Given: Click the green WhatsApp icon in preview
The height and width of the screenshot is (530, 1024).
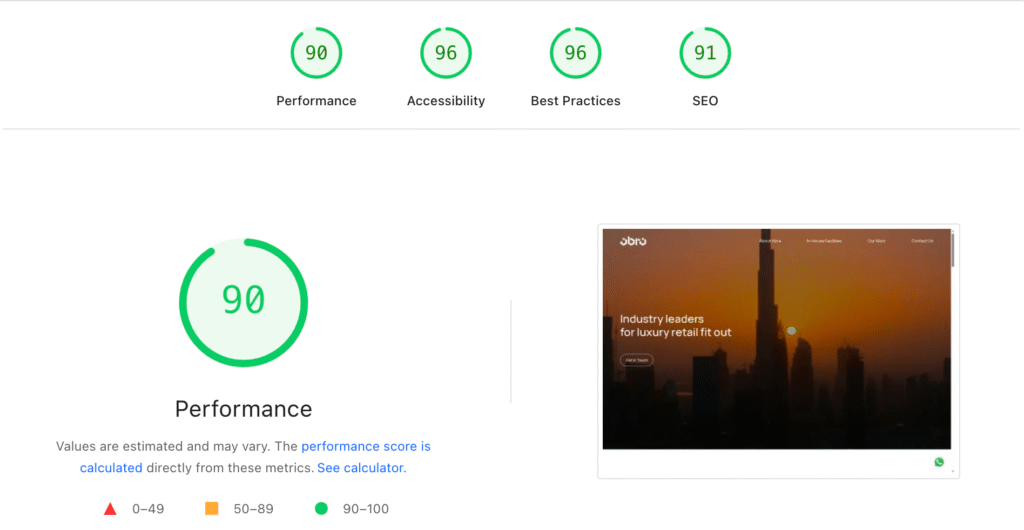Looking at the screenshot, I should 939,462.
